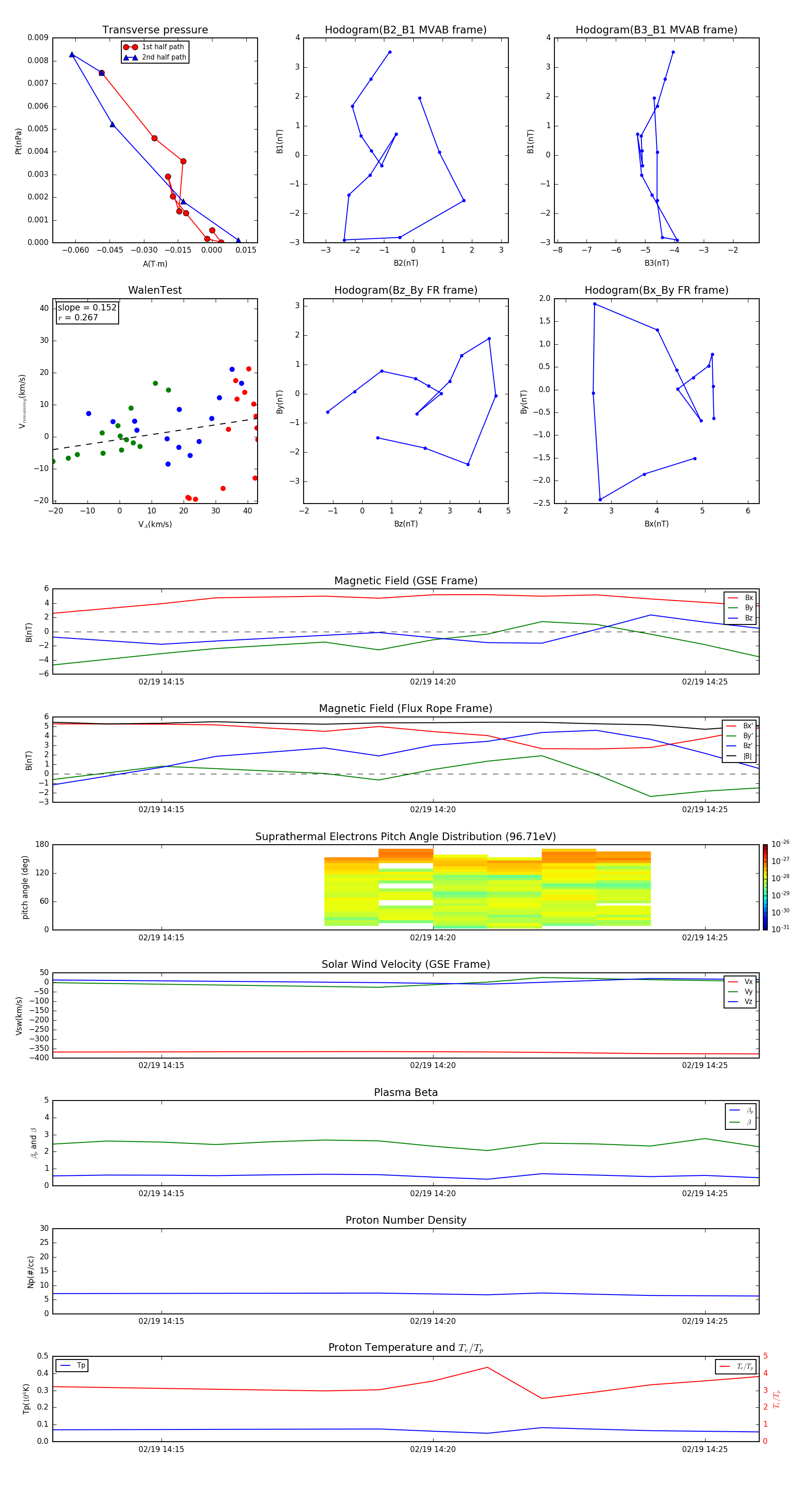Viewport: 812px width, 1489px height.
Task: Select the Bz' legend entry in Flux Rope panel
Action: click(x=740, y=746)
